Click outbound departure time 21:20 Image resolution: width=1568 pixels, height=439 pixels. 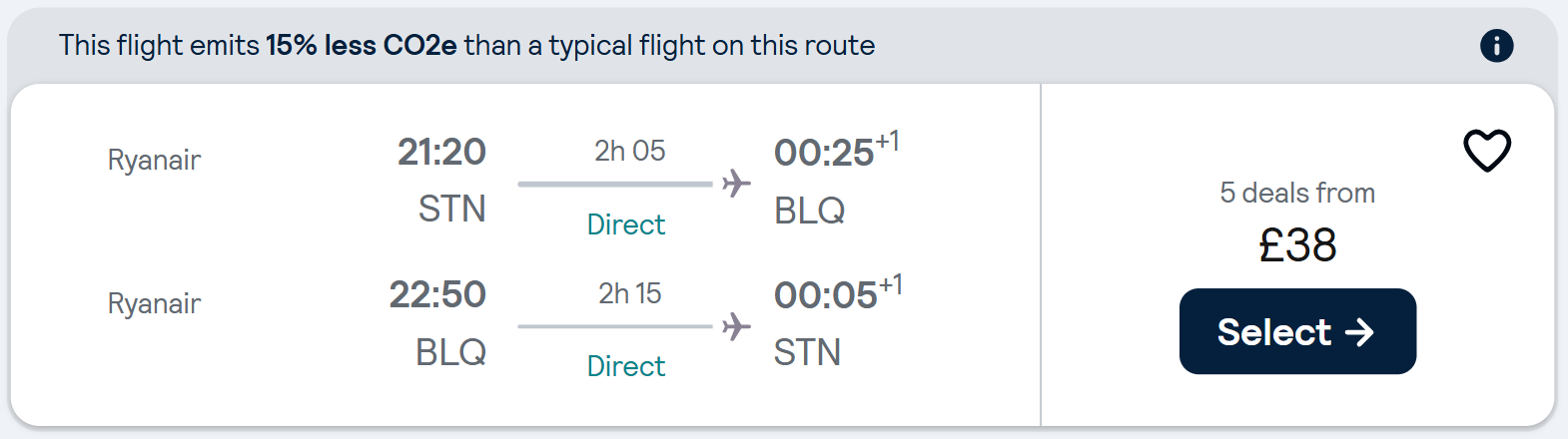pyautogui.click(x=441, y=152)
